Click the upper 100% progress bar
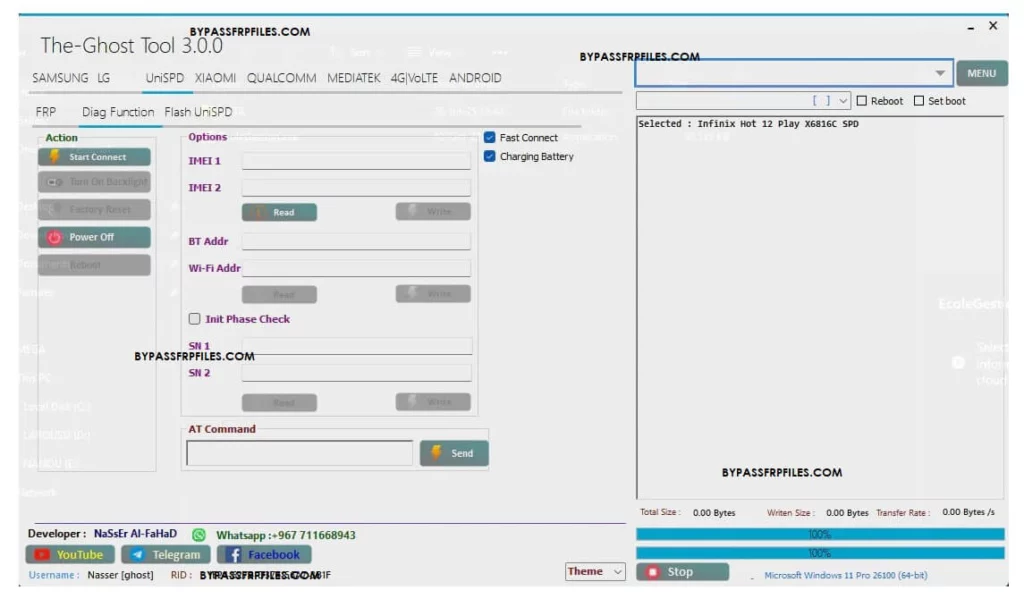Screen dimensions: 1024x599 pyautogui.click(x=820, y=534)
